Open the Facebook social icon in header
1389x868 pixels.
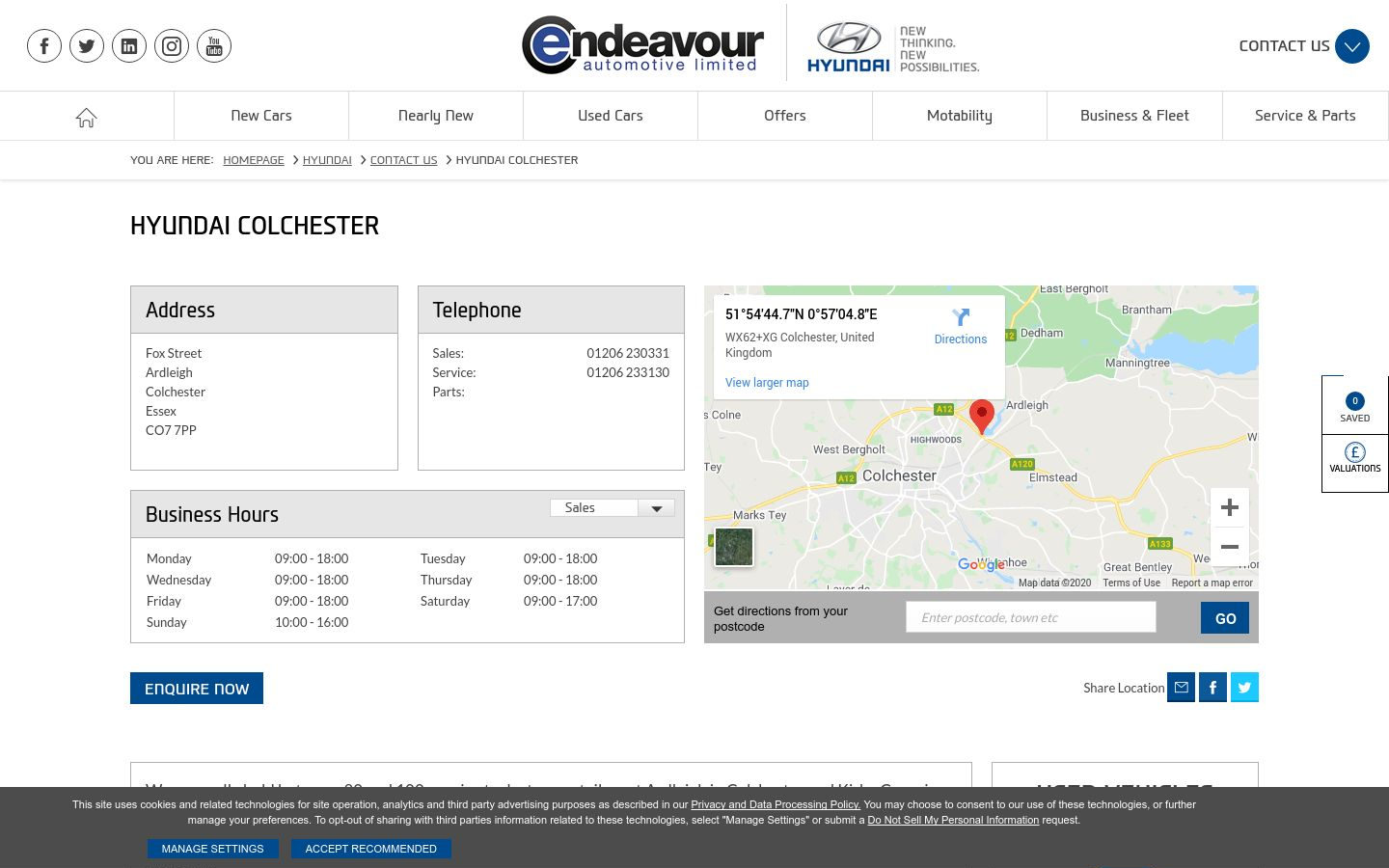click(44, 45)
